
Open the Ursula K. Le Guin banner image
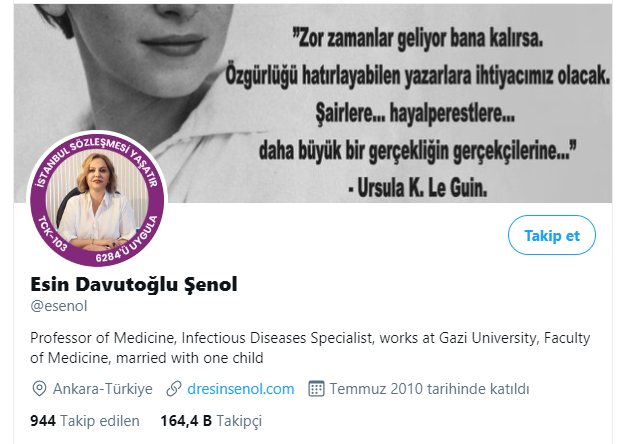coord(313,103)
